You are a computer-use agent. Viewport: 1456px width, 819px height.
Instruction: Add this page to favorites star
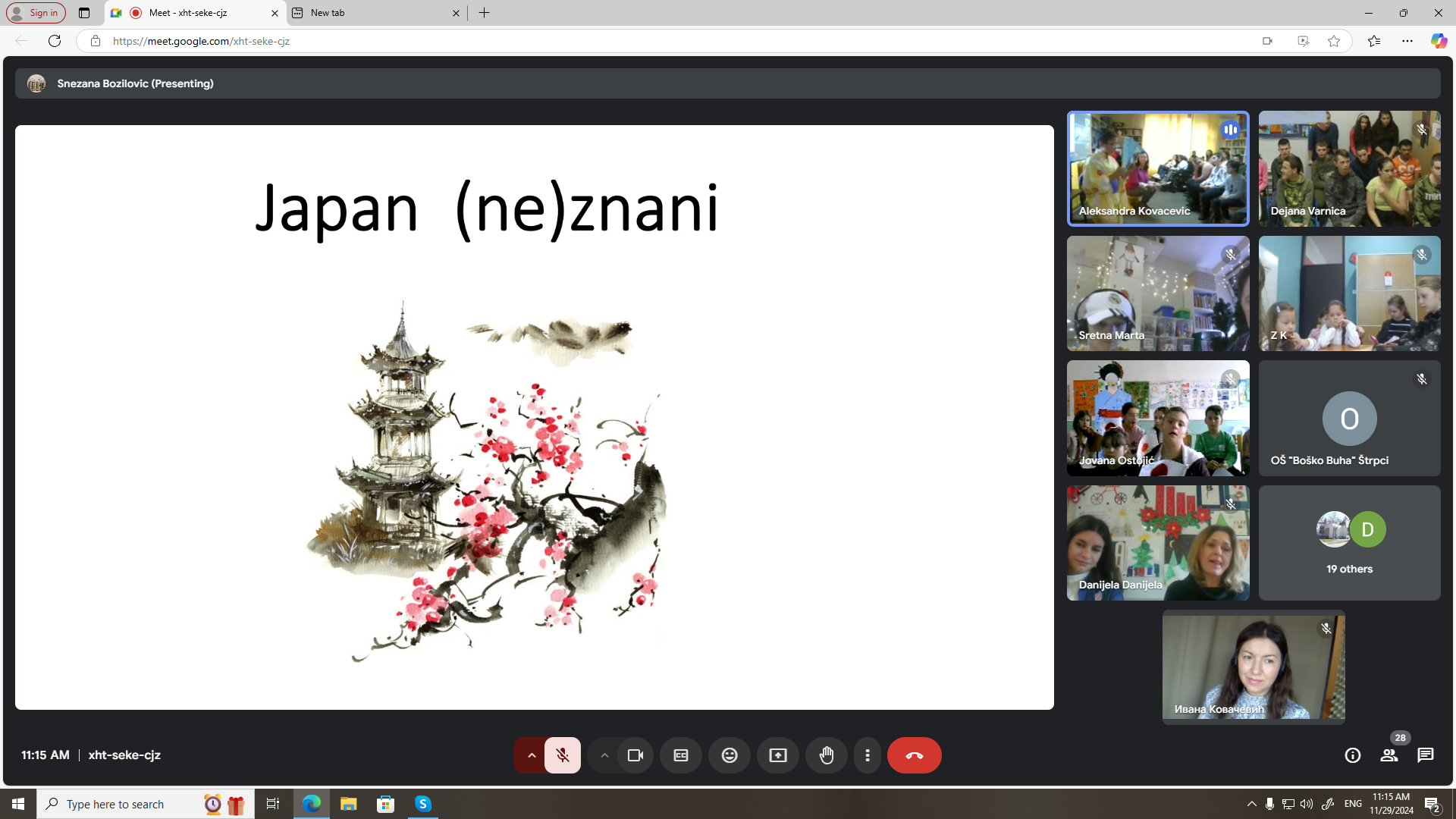click(1334, 41)
